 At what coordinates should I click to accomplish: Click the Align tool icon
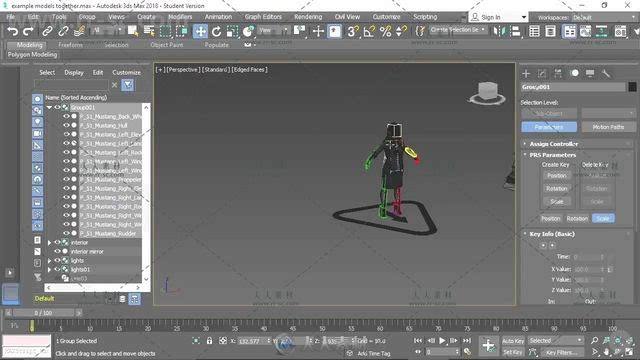pyautogui.click(x=516, y=31)
